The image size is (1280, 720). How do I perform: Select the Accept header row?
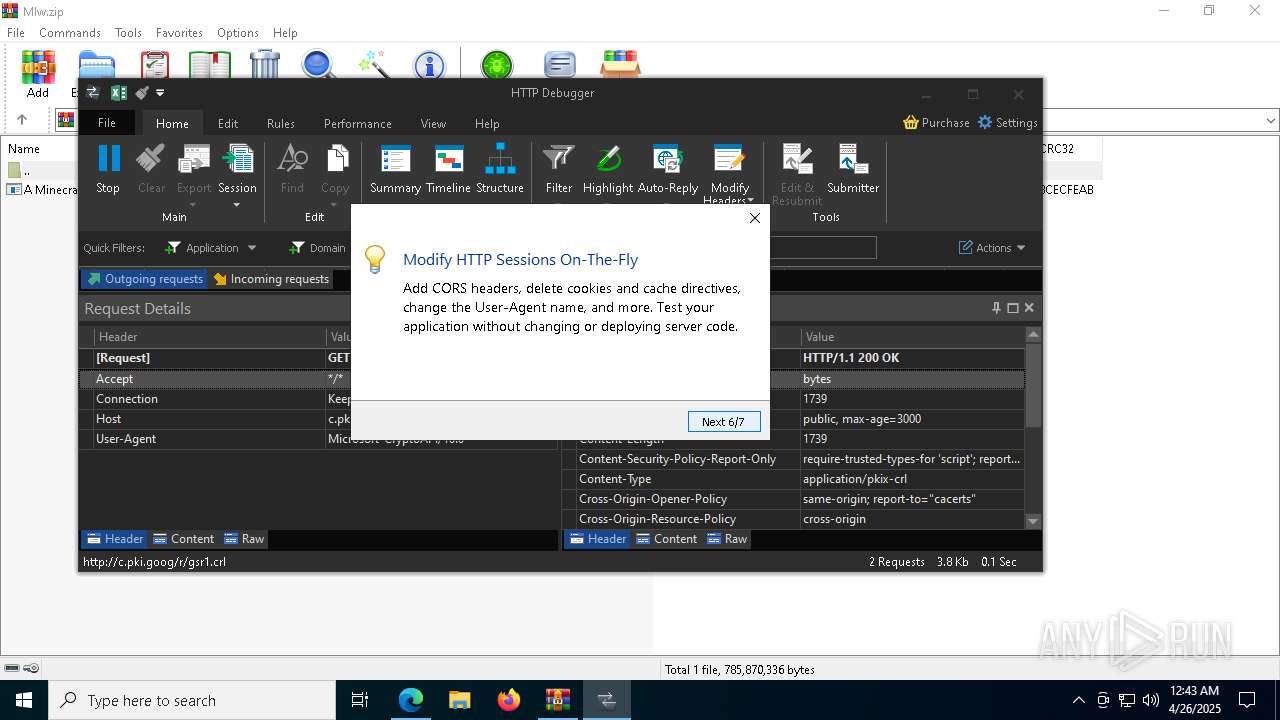coord(319,379)
